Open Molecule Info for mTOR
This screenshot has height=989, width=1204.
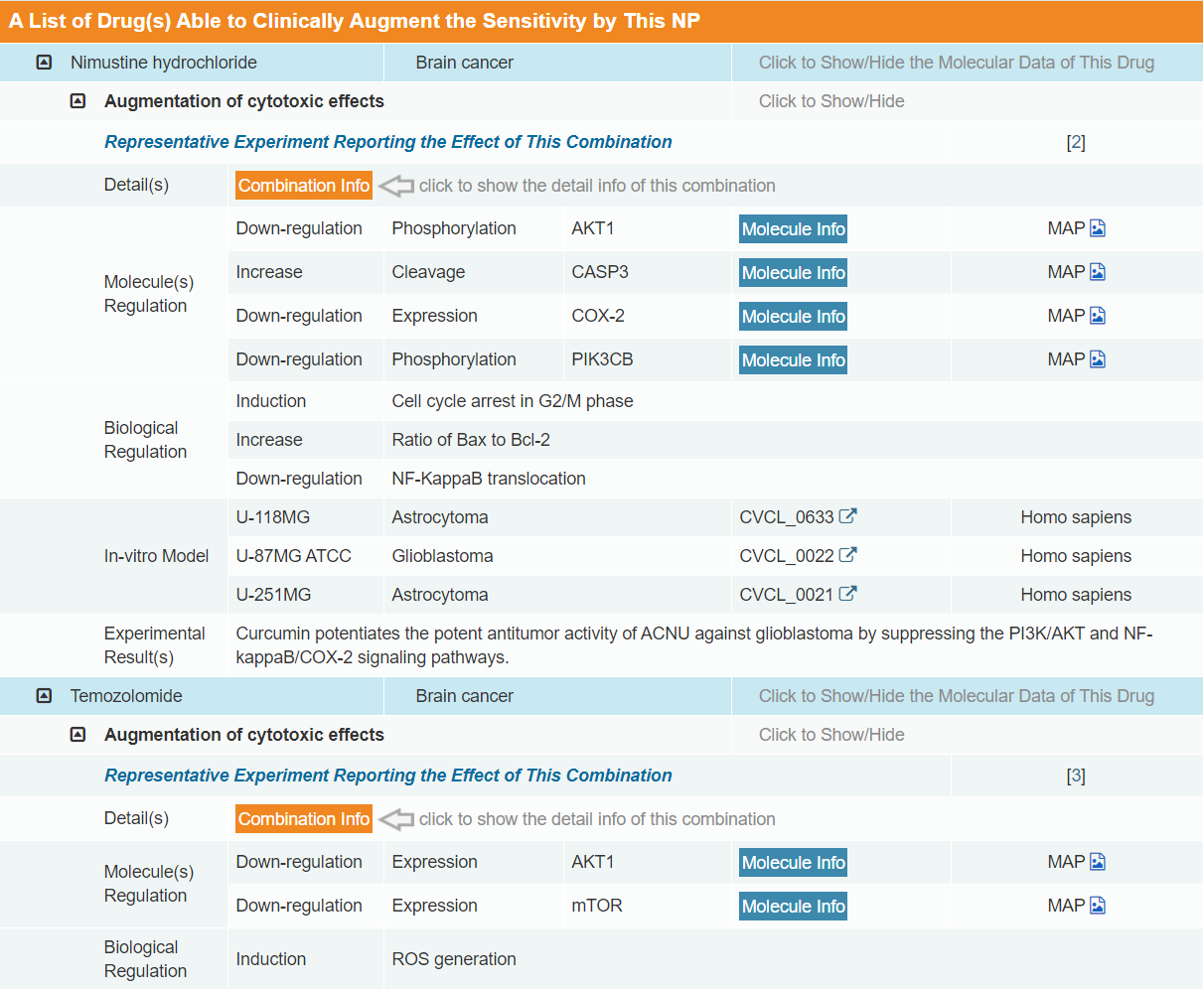pos(793,907)
